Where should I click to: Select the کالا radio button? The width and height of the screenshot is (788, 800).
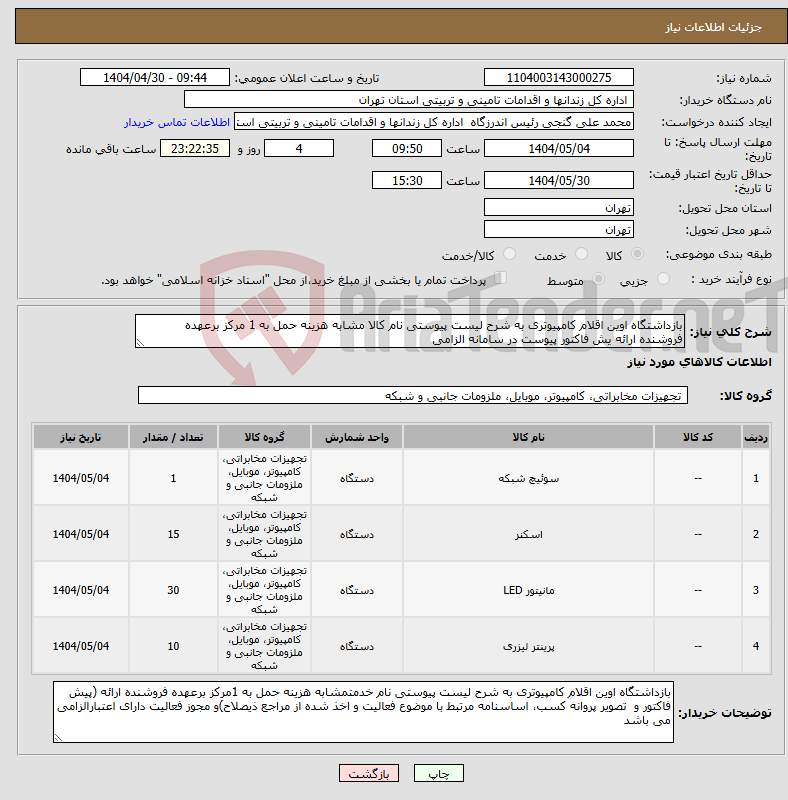tap(637, 254)
